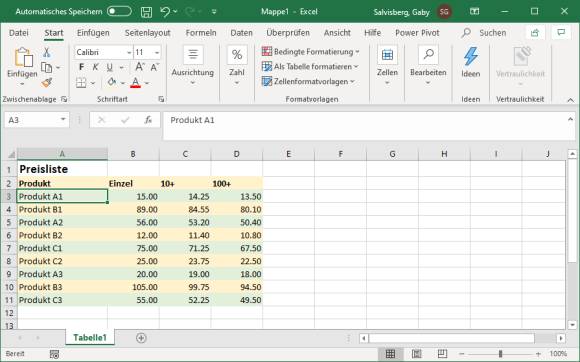This screenshot has width=580, height=362.
Task: Click the Suchen search box
Action: point(484,33)
